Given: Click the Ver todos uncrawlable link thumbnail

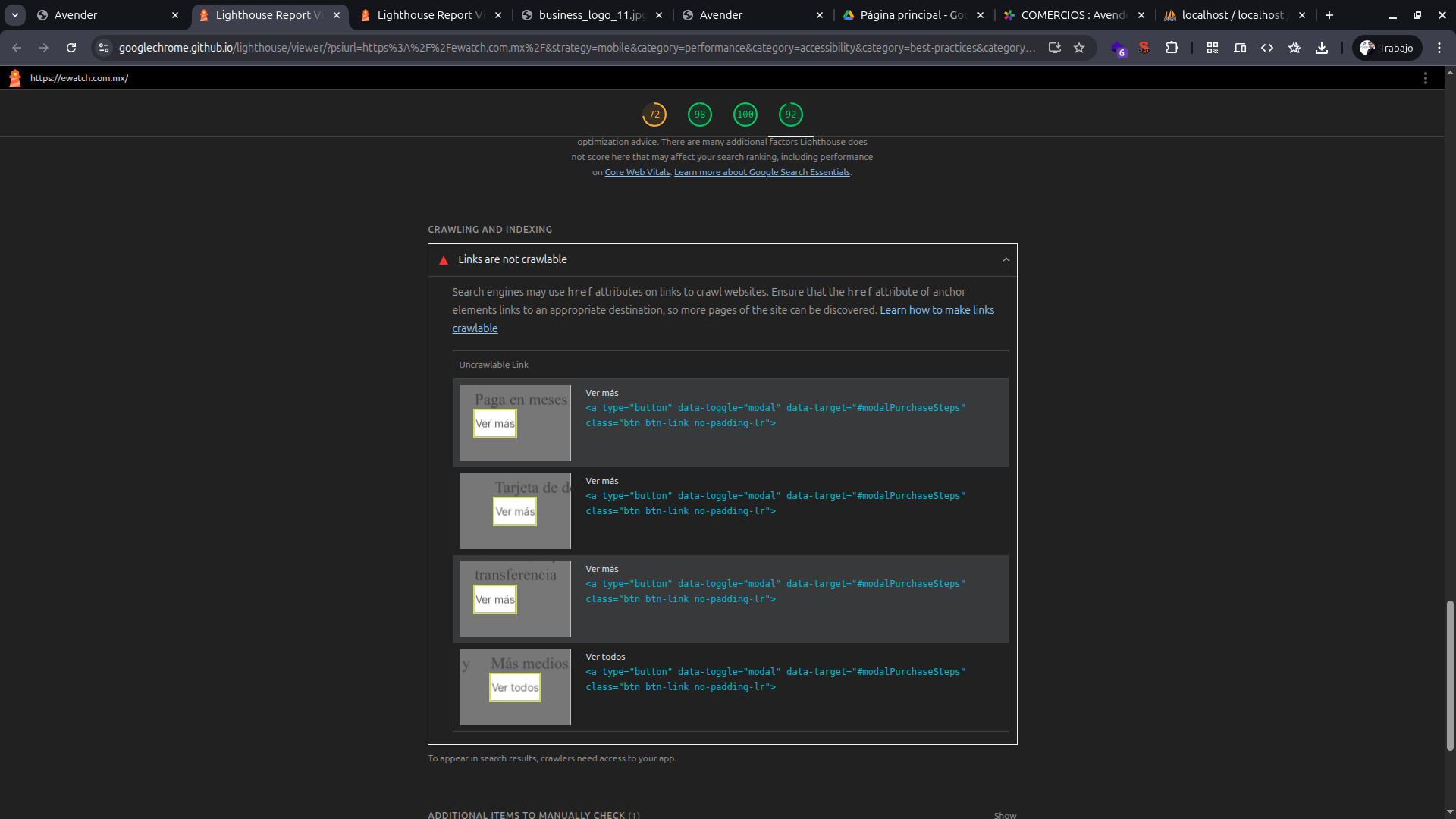Looking at the screenshot, I should point(515,687).
